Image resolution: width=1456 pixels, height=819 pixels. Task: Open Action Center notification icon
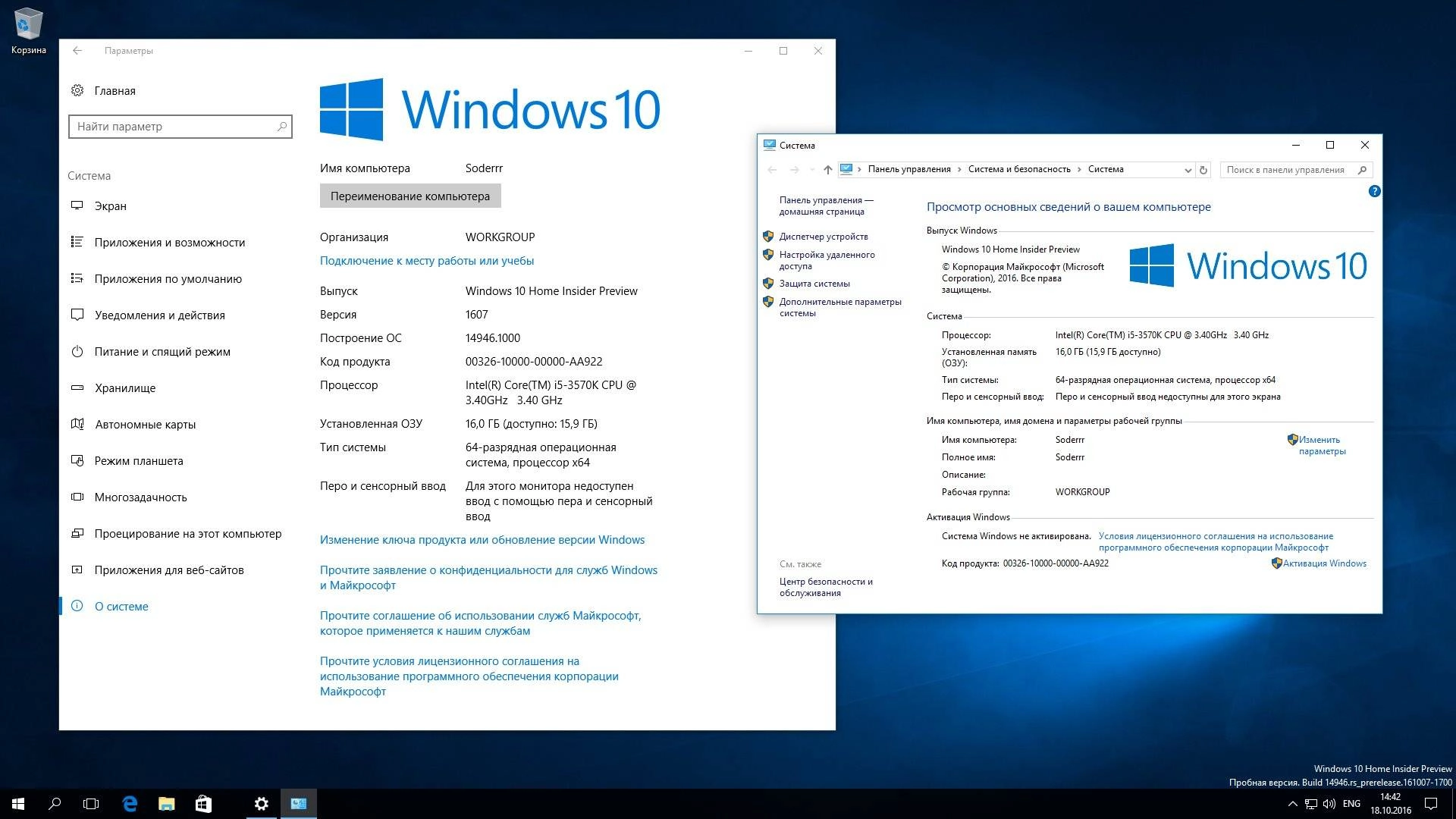1431,804
